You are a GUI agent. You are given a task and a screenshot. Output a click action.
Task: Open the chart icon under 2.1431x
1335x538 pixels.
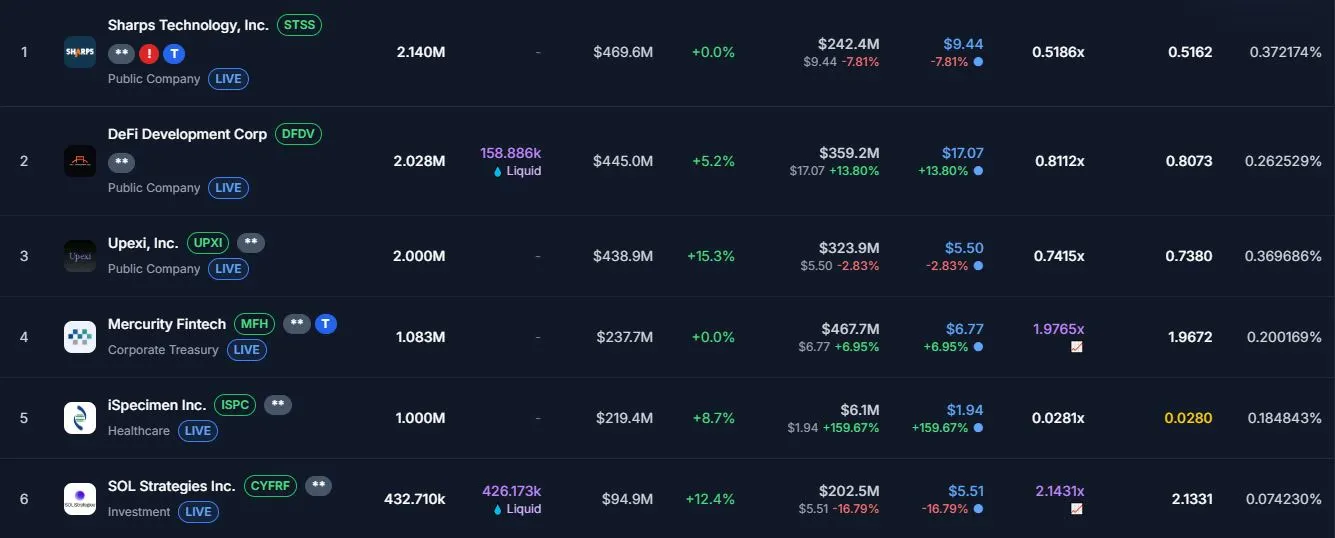point(1077,509)
